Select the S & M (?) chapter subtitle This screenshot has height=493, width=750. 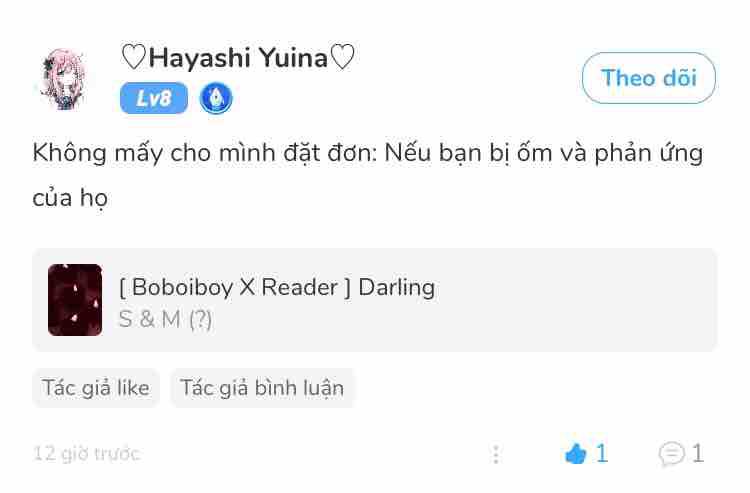(165, 319)
